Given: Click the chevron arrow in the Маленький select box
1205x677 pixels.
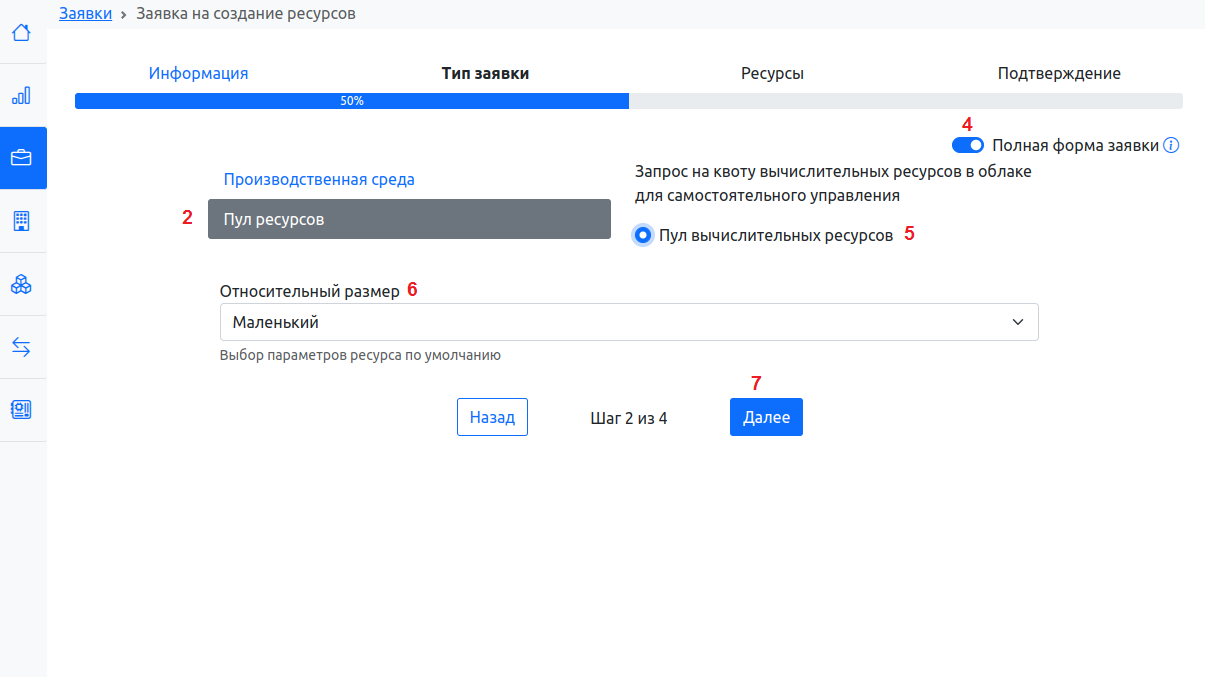Looking at the screenshot, I should tap(1018, 323).
